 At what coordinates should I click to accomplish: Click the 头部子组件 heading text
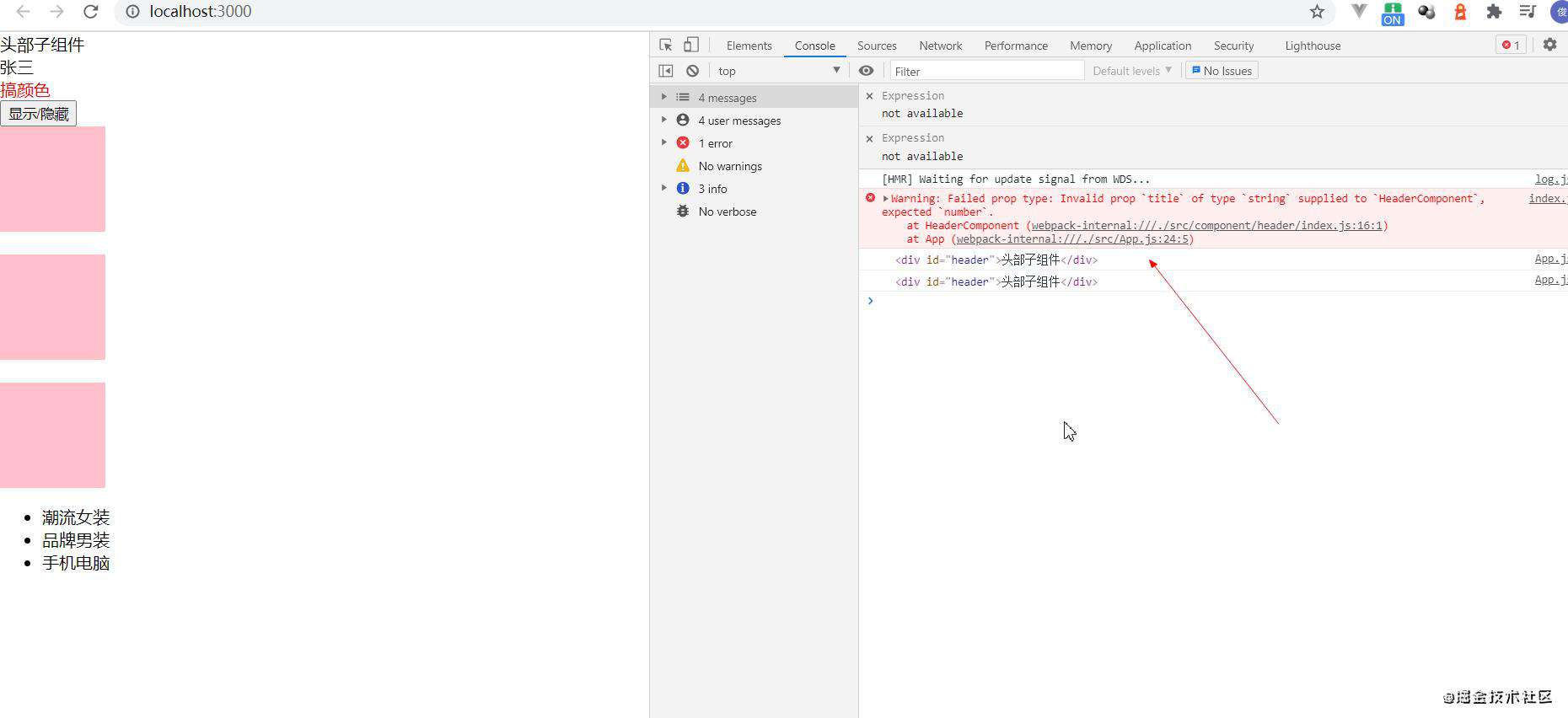(42, 45)
